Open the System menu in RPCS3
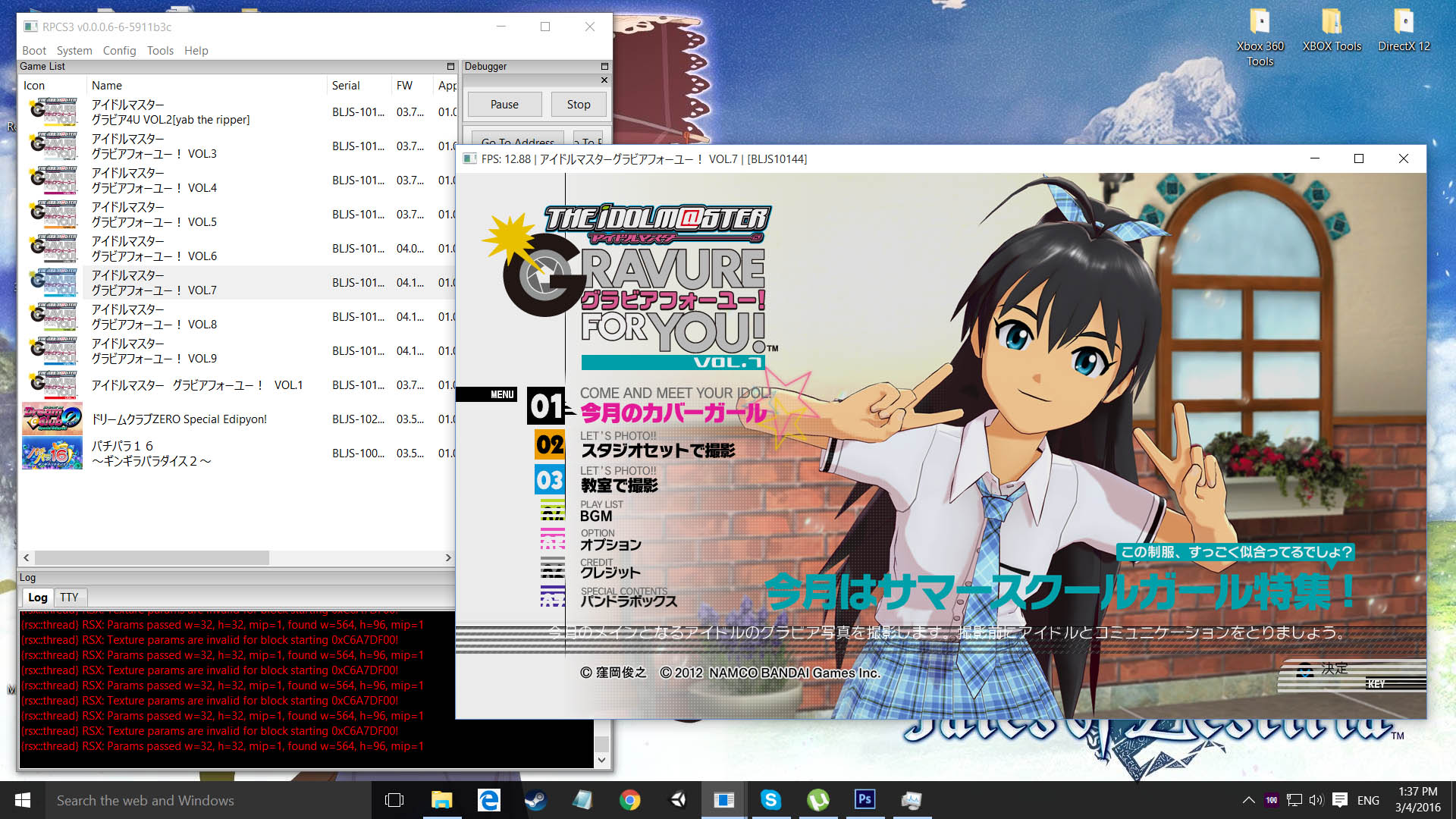The width and height of the screenshot is (1456, 819). click(x=74, y=50)
